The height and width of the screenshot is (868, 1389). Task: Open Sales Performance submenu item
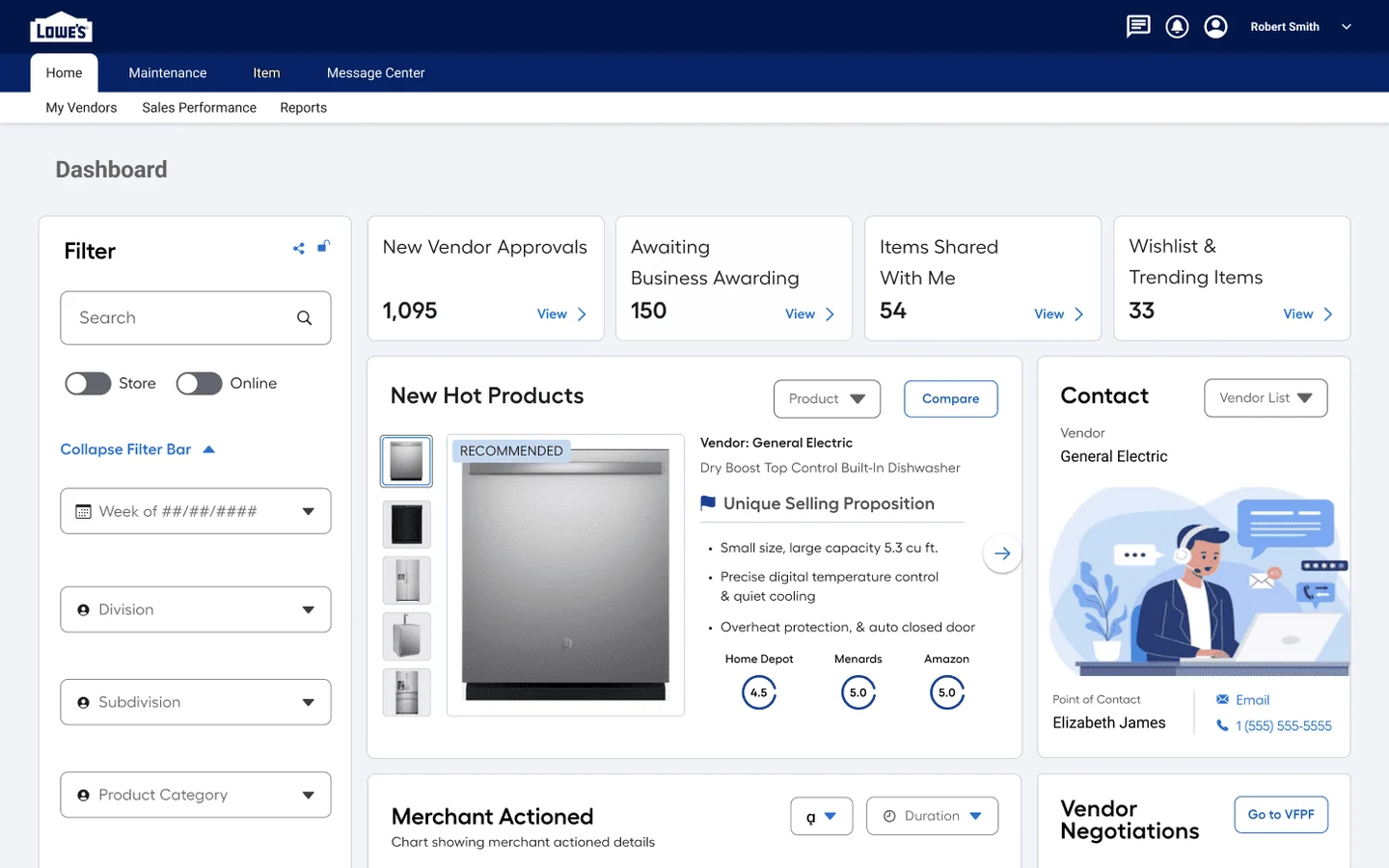(199, 108)
